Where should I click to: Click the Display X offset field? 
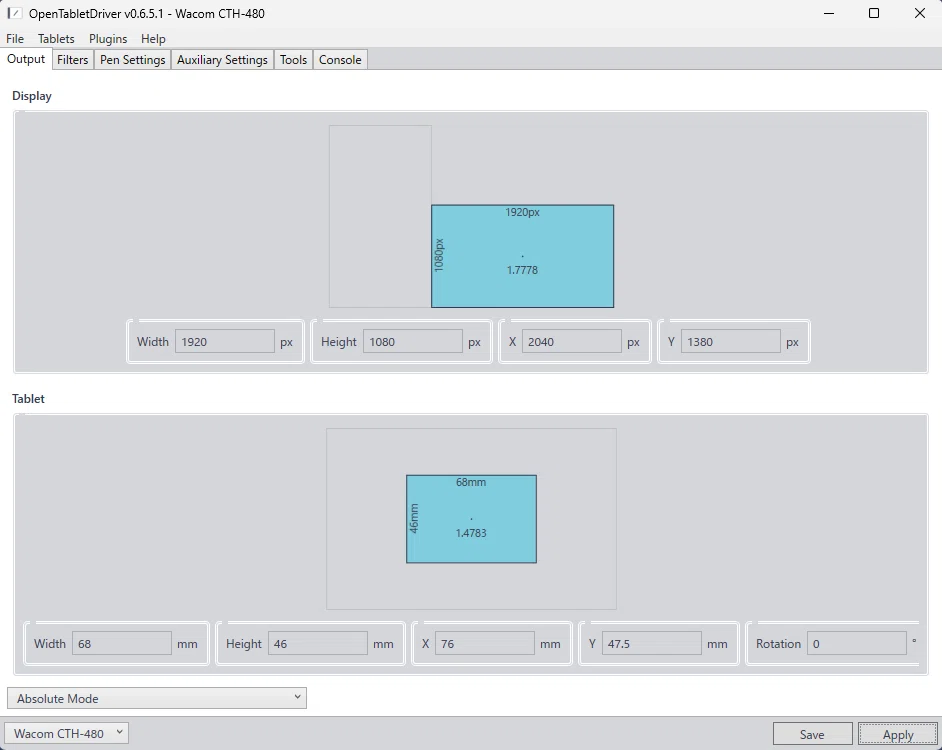[571, 341]
